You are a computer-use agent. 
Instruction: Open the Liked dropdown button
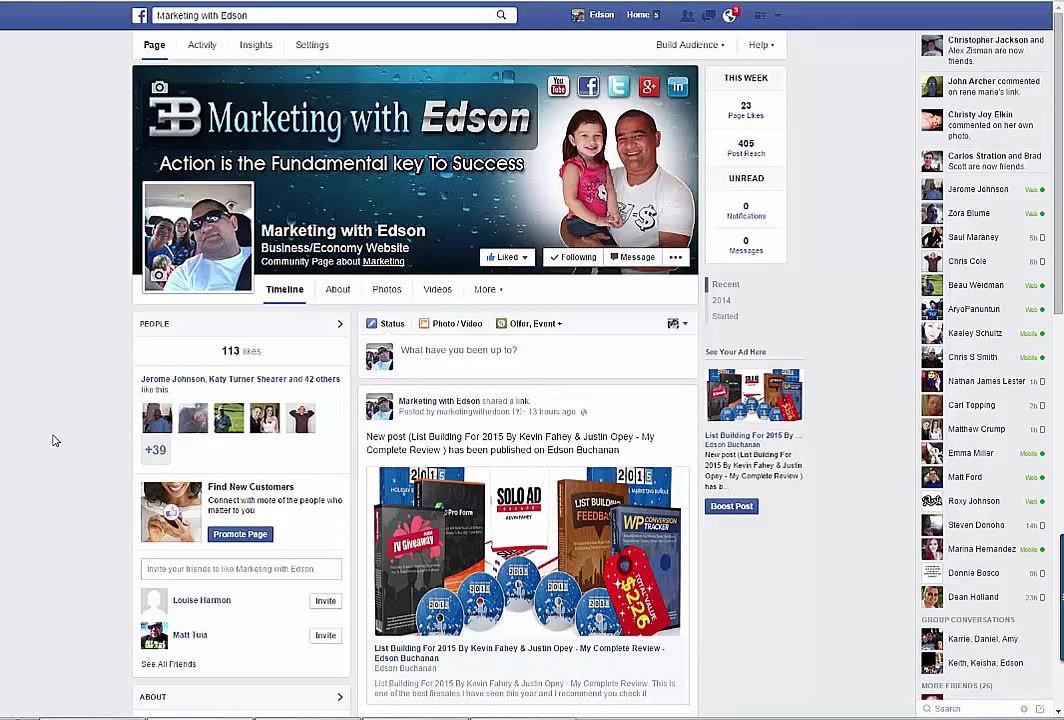[508, 257]
